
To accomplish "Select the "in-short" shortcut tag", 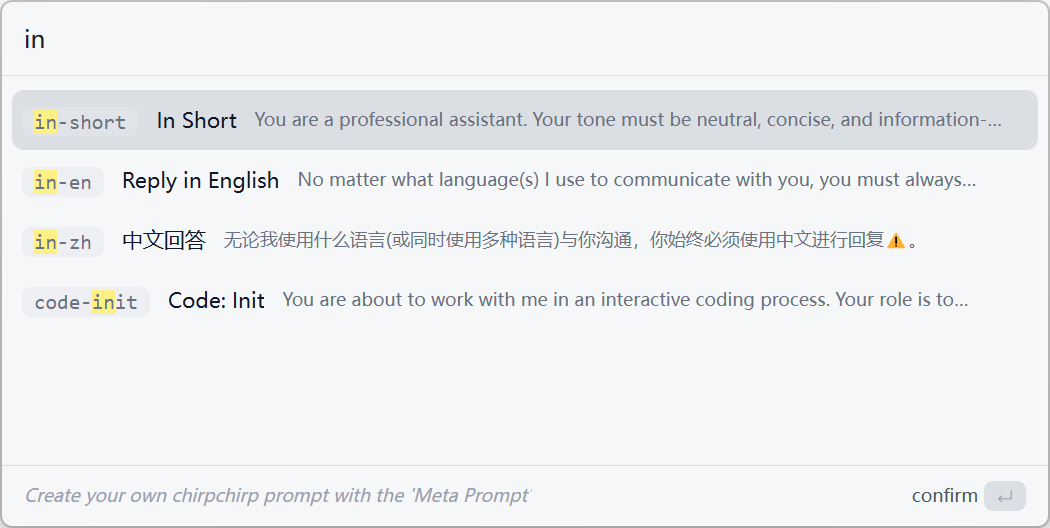I will tap(80, 122).
